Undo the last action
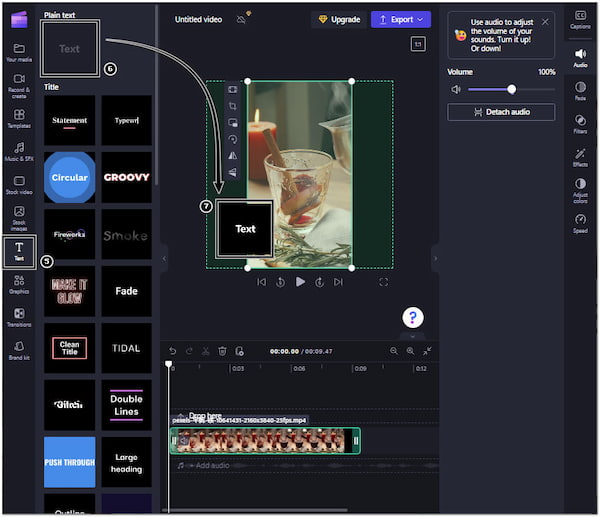Viewport: 600px width, 517px height. (x=173, y=351)
